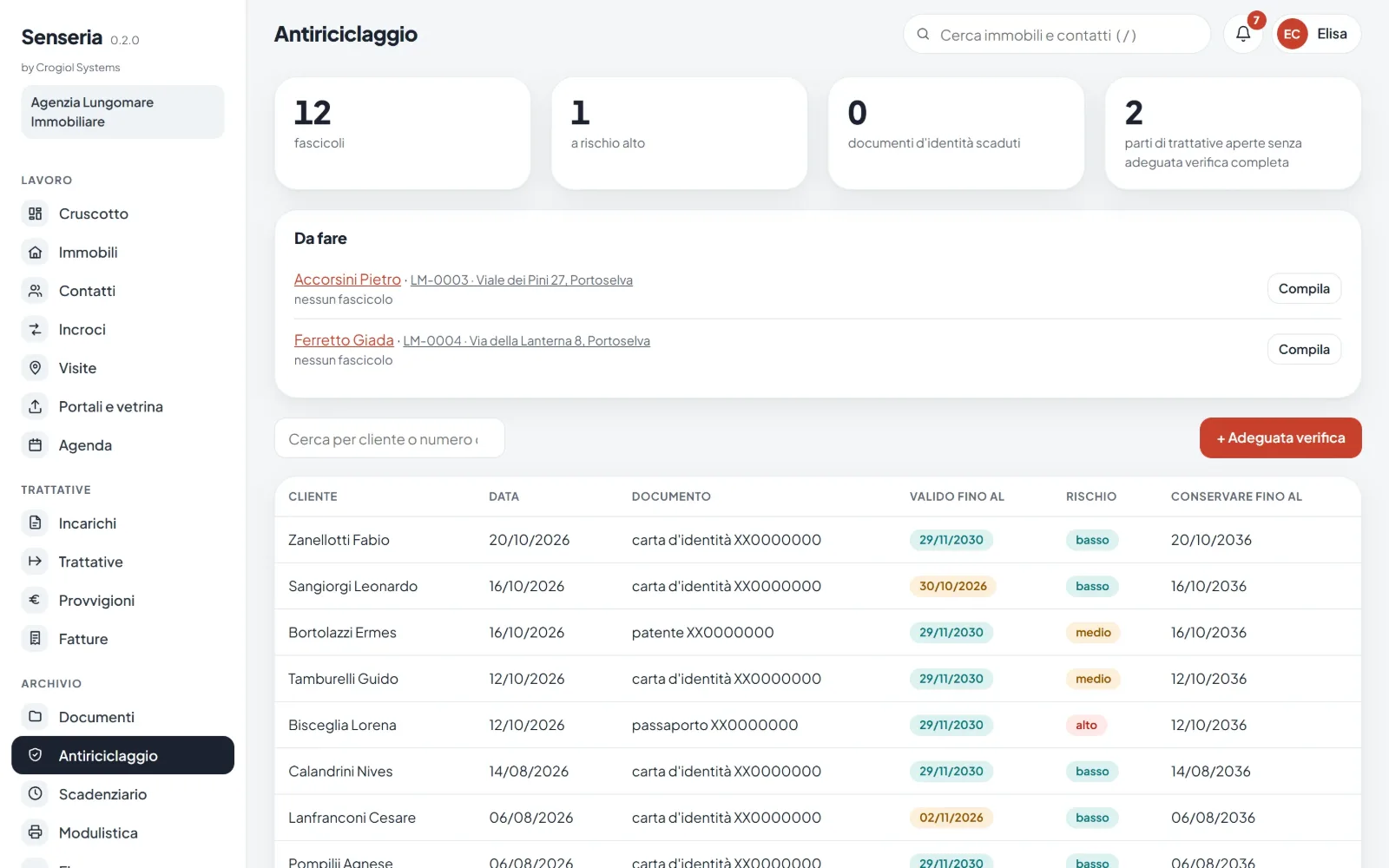Viewport: 1389px width, 868px height.
Task: Click the Tamburelli Guido client cell
Action: (x=343, y=679)
